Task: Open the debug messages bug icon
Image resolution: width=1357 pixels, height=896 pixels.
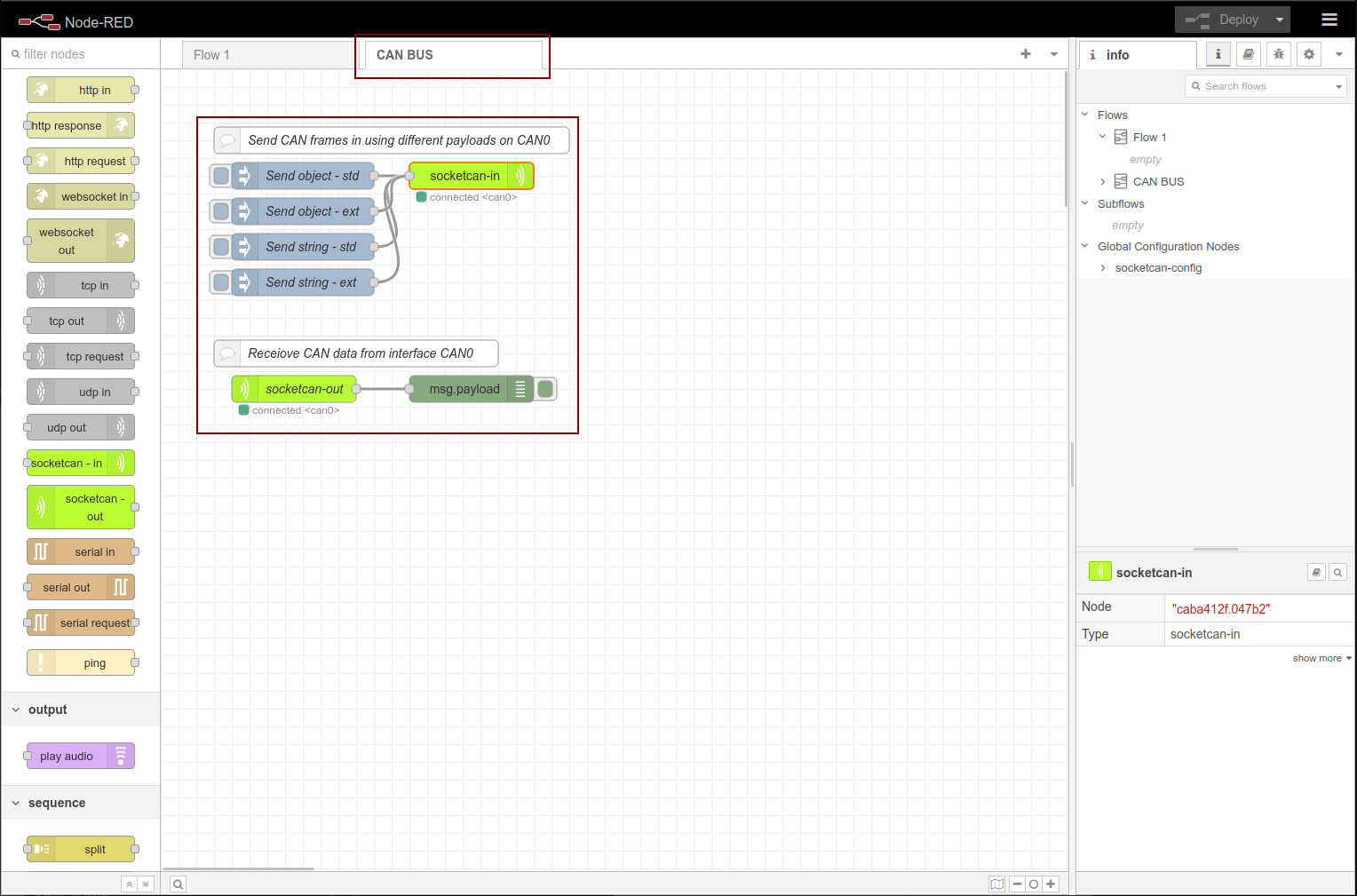Action: pos(1278,54)
